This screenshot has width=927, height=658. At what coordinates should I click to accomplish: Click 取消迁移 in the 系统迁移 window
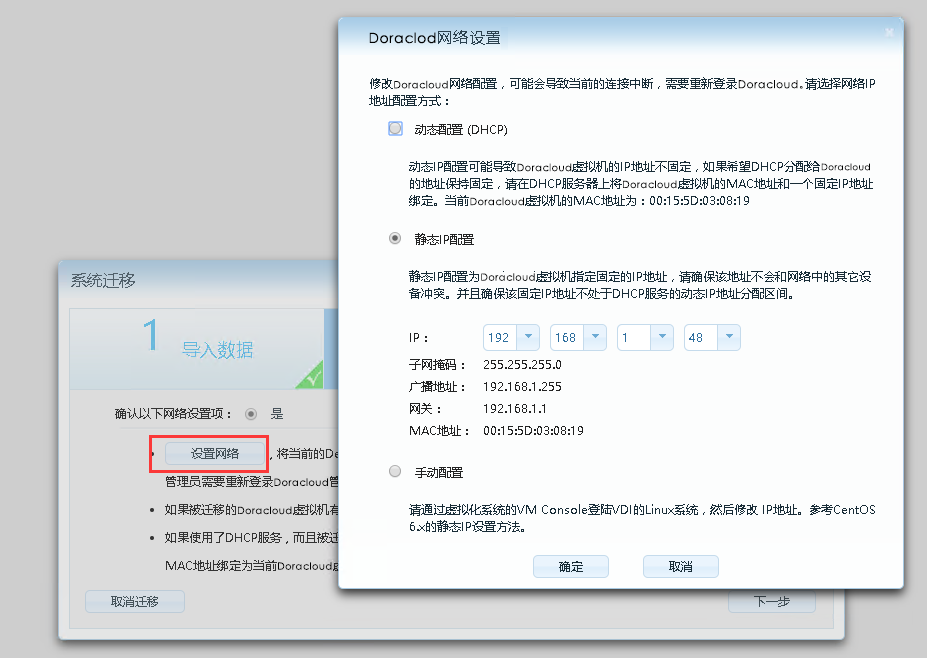pyautogui.click(x=135, y=601)
